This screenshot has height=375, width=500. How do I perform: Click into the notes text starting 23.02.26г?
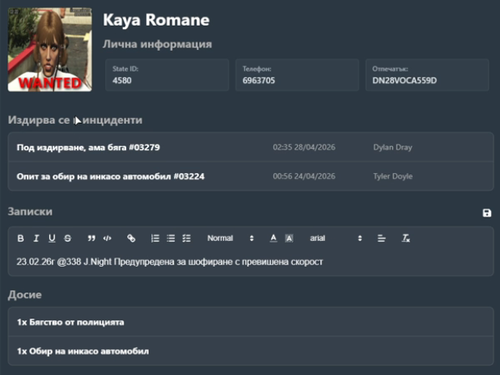point(170,262)
